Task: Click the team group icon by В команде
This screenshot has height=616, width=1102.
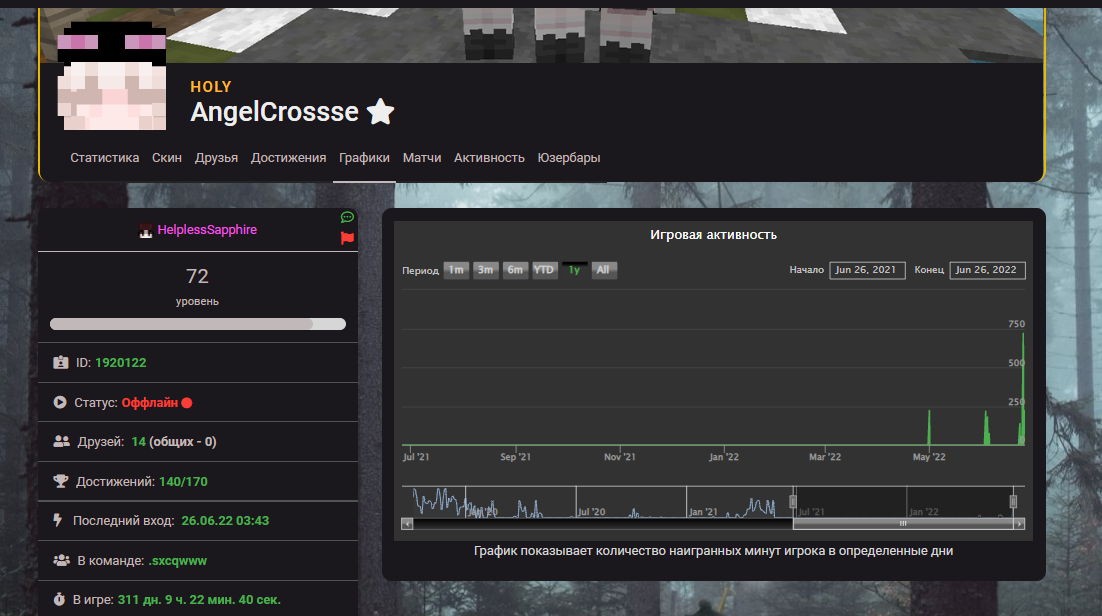Action: coord(60,560)
